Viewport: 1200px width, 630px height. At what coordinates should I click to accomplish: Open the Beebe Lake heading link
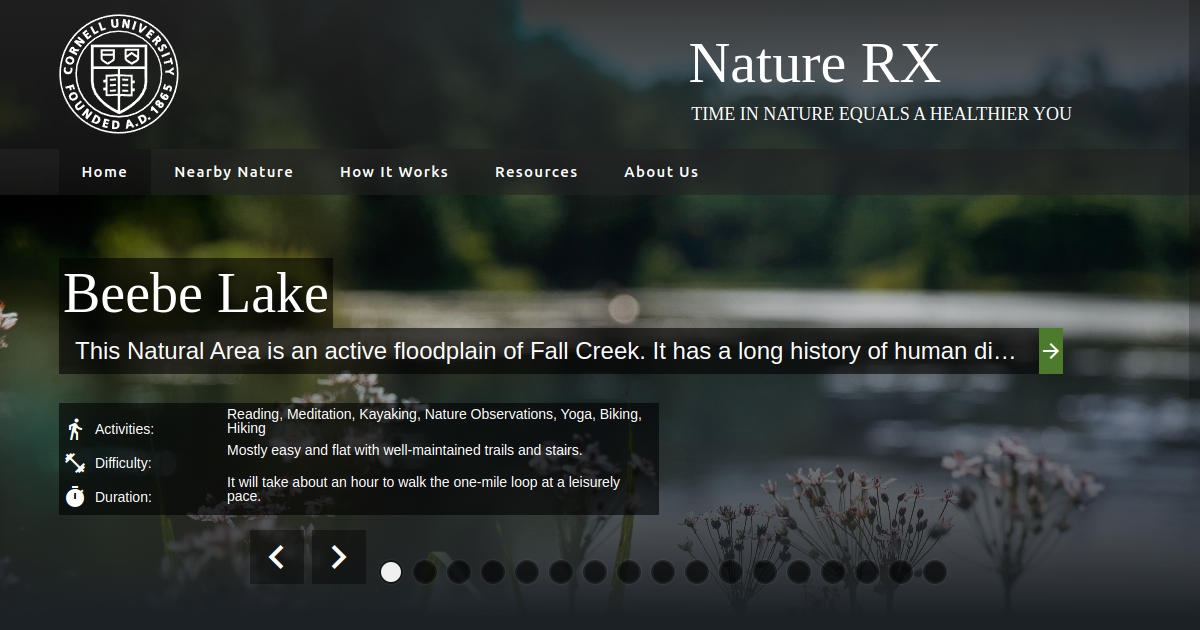click(196, 294)
